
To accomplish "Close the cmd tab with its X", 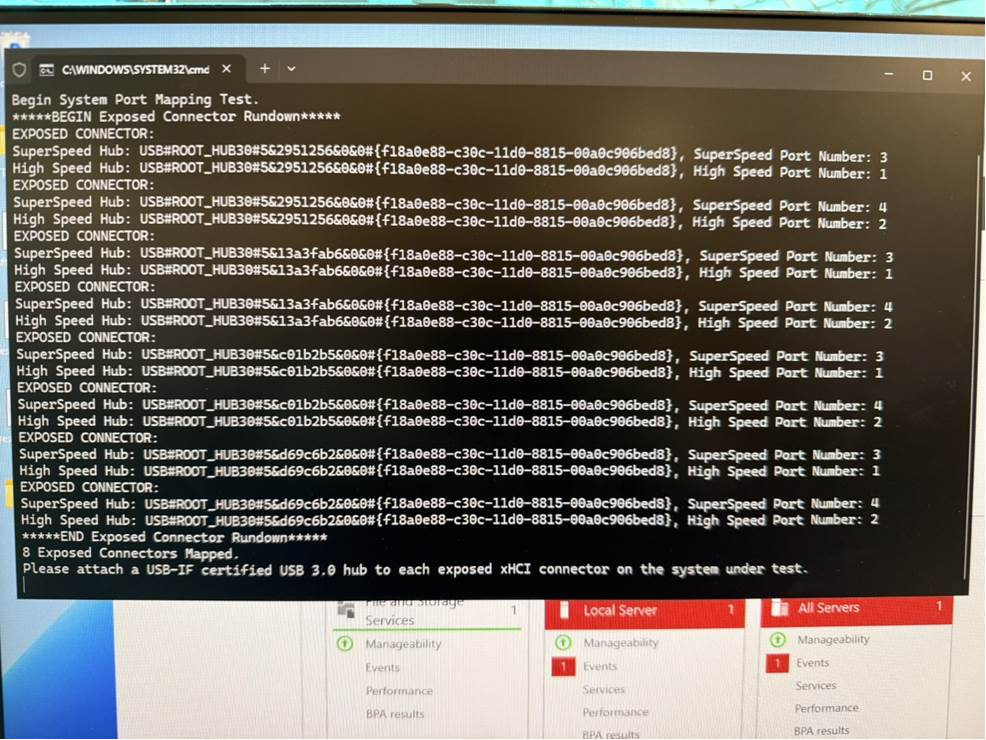I will pyautogui.click(x=226, y=69).
